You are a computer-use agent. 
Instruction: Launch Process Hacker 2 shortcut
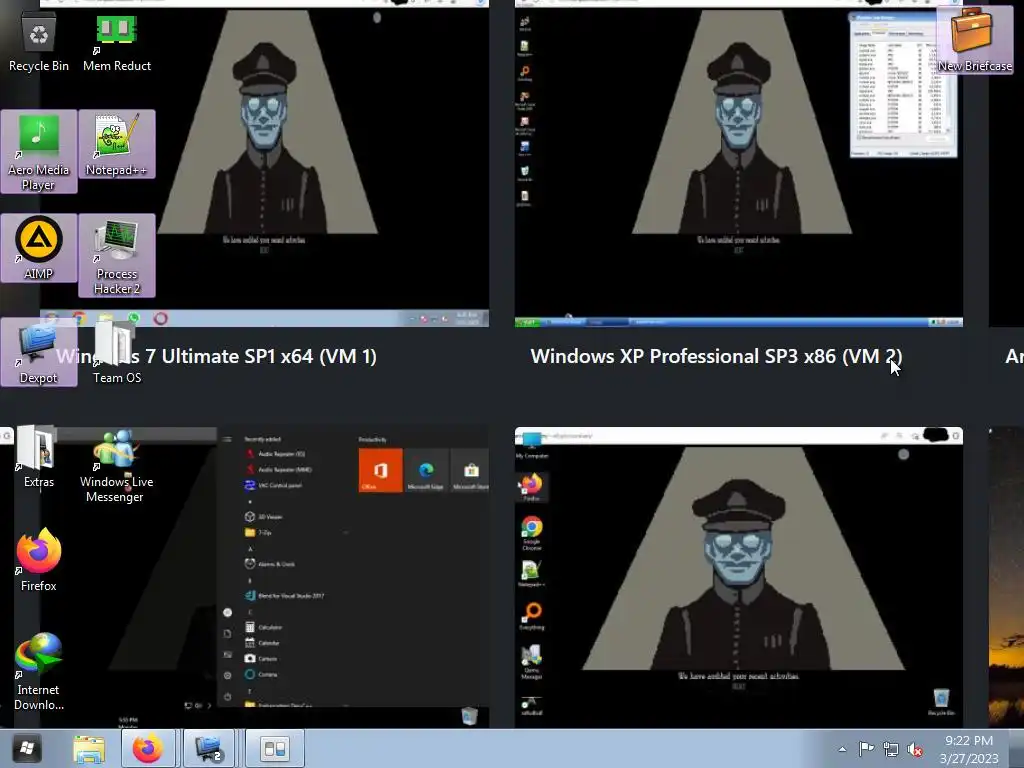pos(116,255)
